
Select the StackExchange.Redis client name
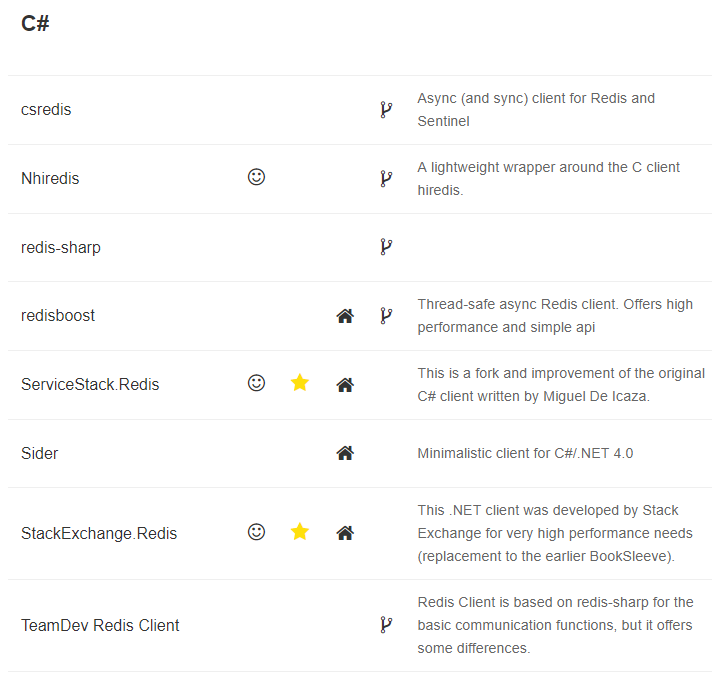[x=99, y=533]
